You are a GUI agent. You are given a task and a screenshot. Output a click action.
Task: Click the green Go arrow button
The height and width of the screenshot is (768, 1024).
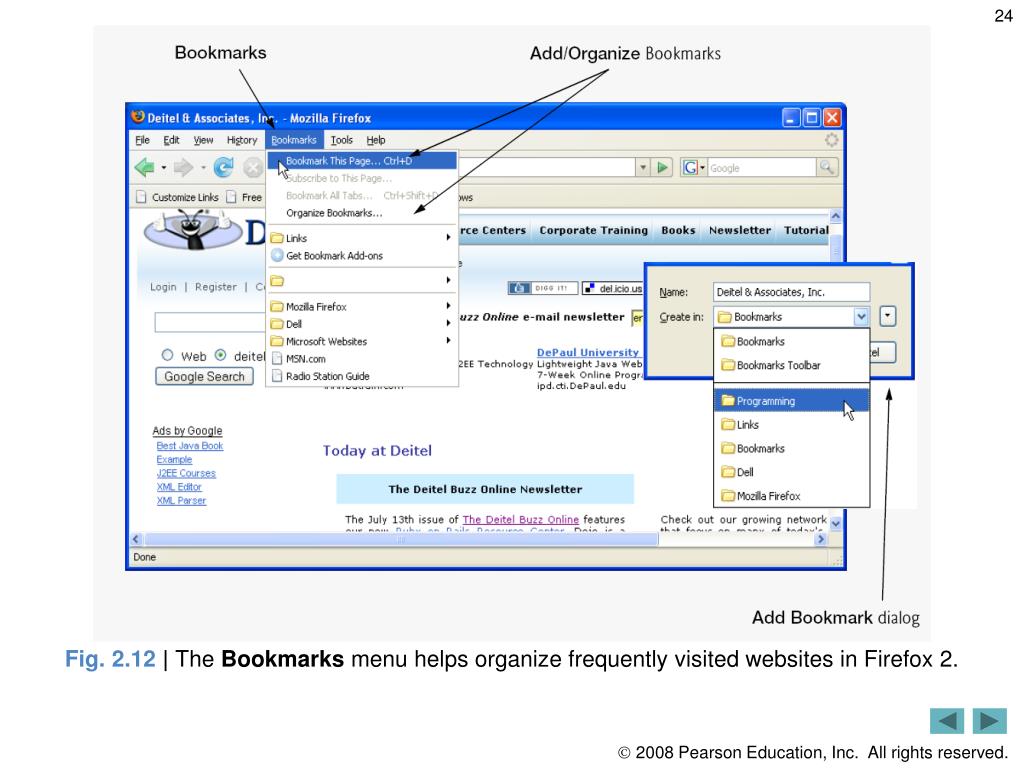coord(663,168)
